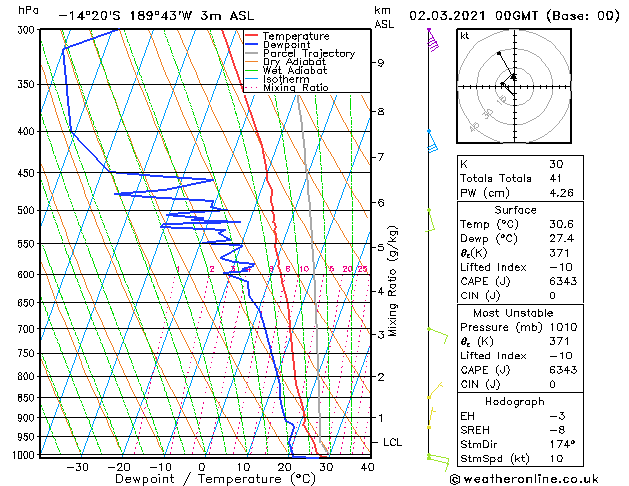Click the green wind barb at 1000 hPa
This screenshot has height=486, width=629.
point(438,462)
